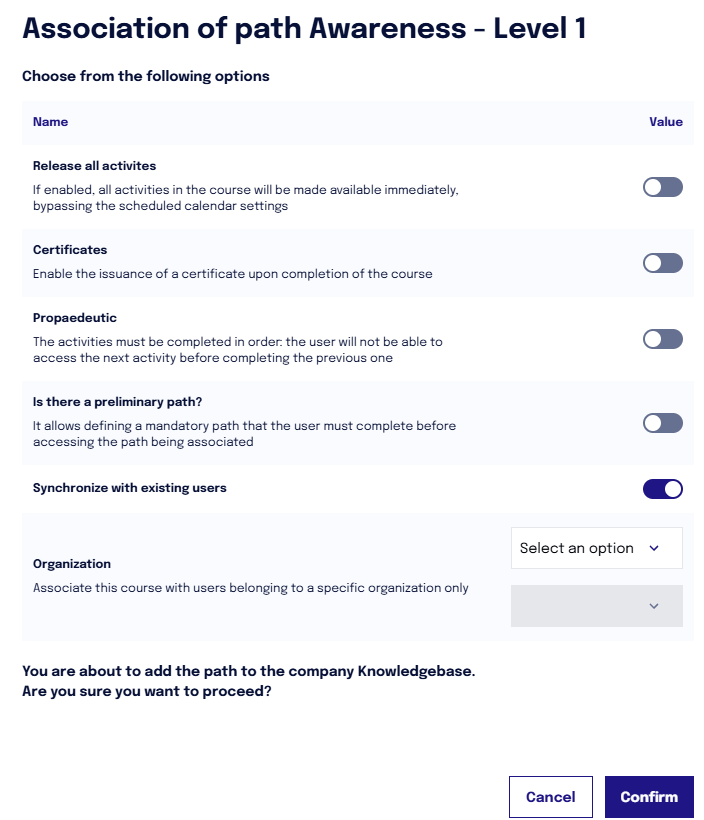
Task: Click the Synchronize with existing users label
Action: click(x=129, y=488)
